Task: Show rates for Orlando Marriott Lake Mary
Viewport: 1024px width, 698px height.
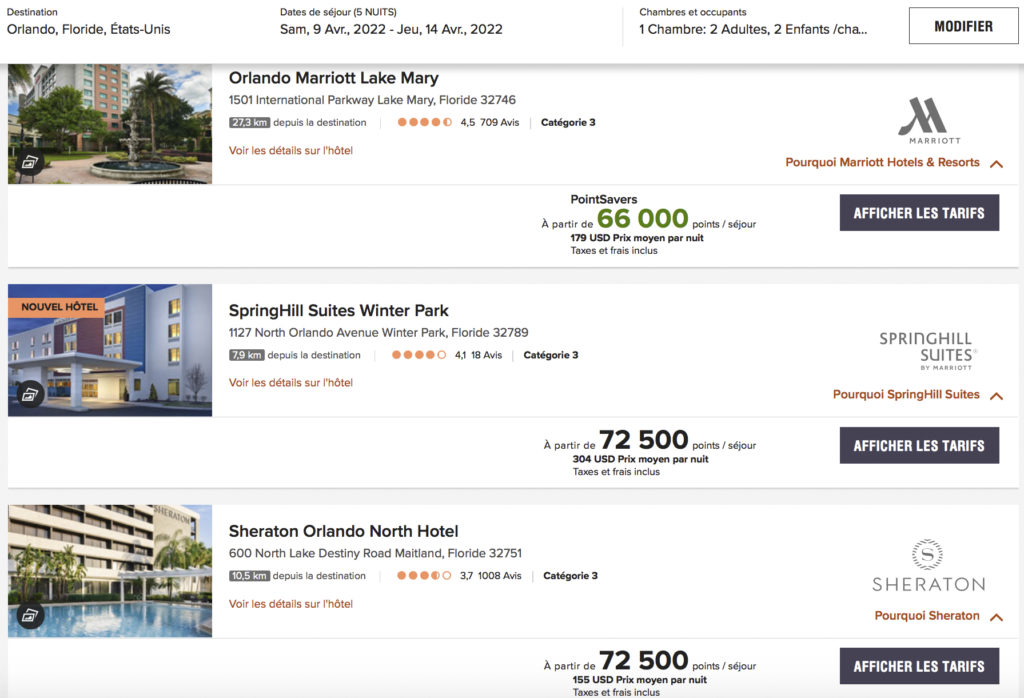Action: point(918,213)
